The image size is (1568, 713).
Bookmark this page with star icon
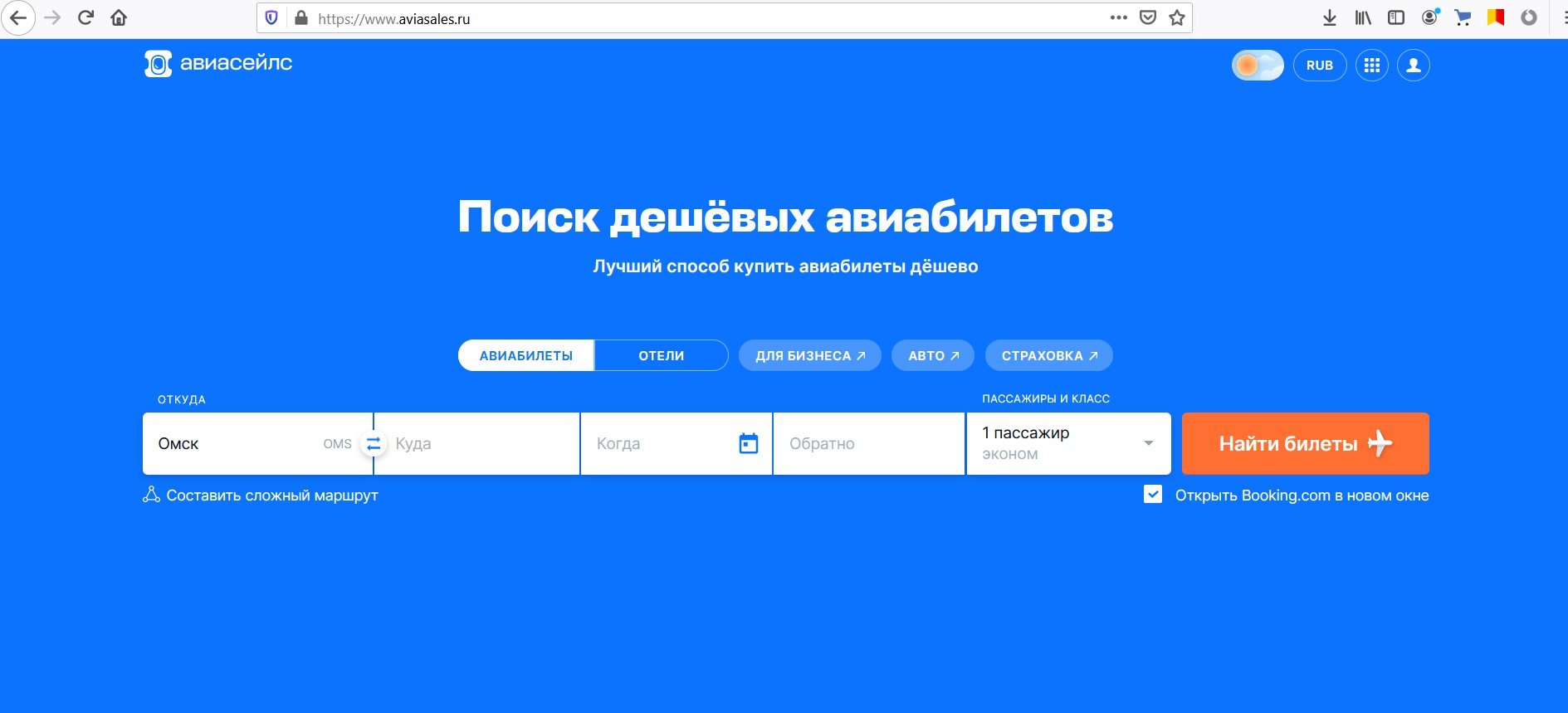pos(1177,17)
